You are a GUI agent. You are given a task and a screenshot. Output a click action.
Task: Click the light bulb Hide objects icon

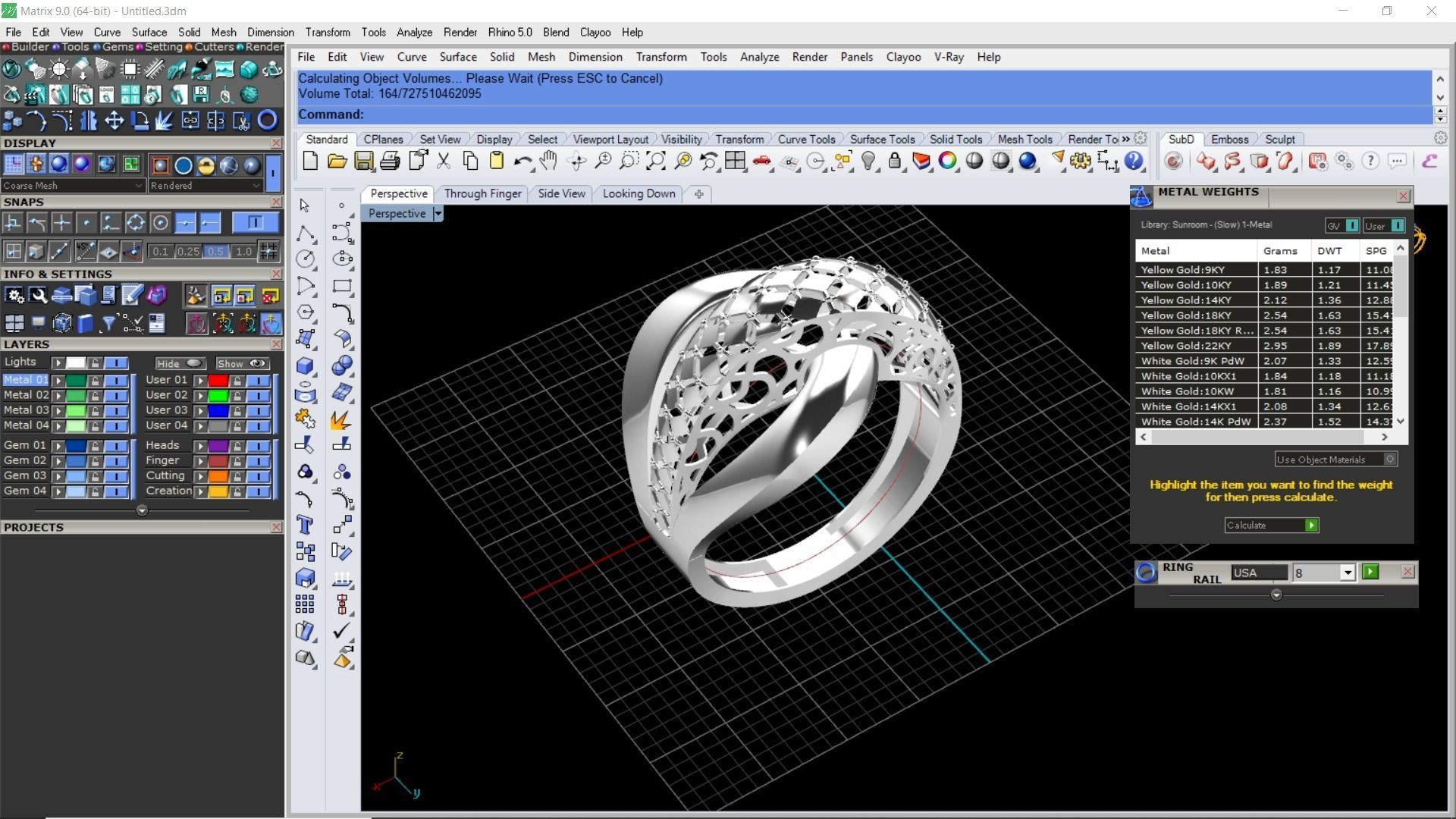(869, 161)
